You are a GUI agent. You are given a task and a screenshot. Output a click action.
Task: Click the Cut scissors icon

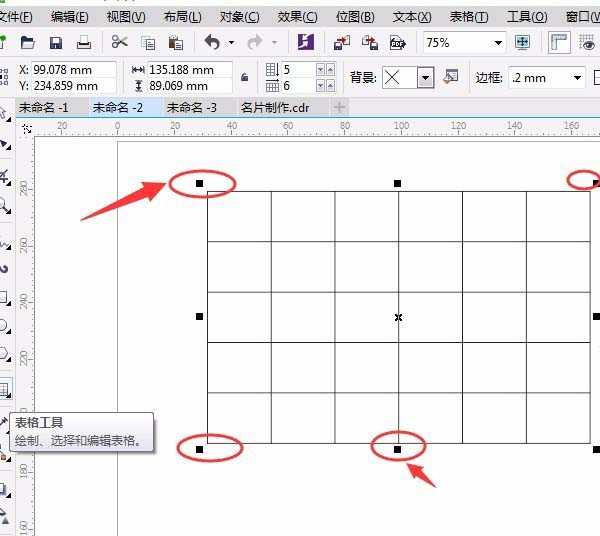[x=120, y=42]
